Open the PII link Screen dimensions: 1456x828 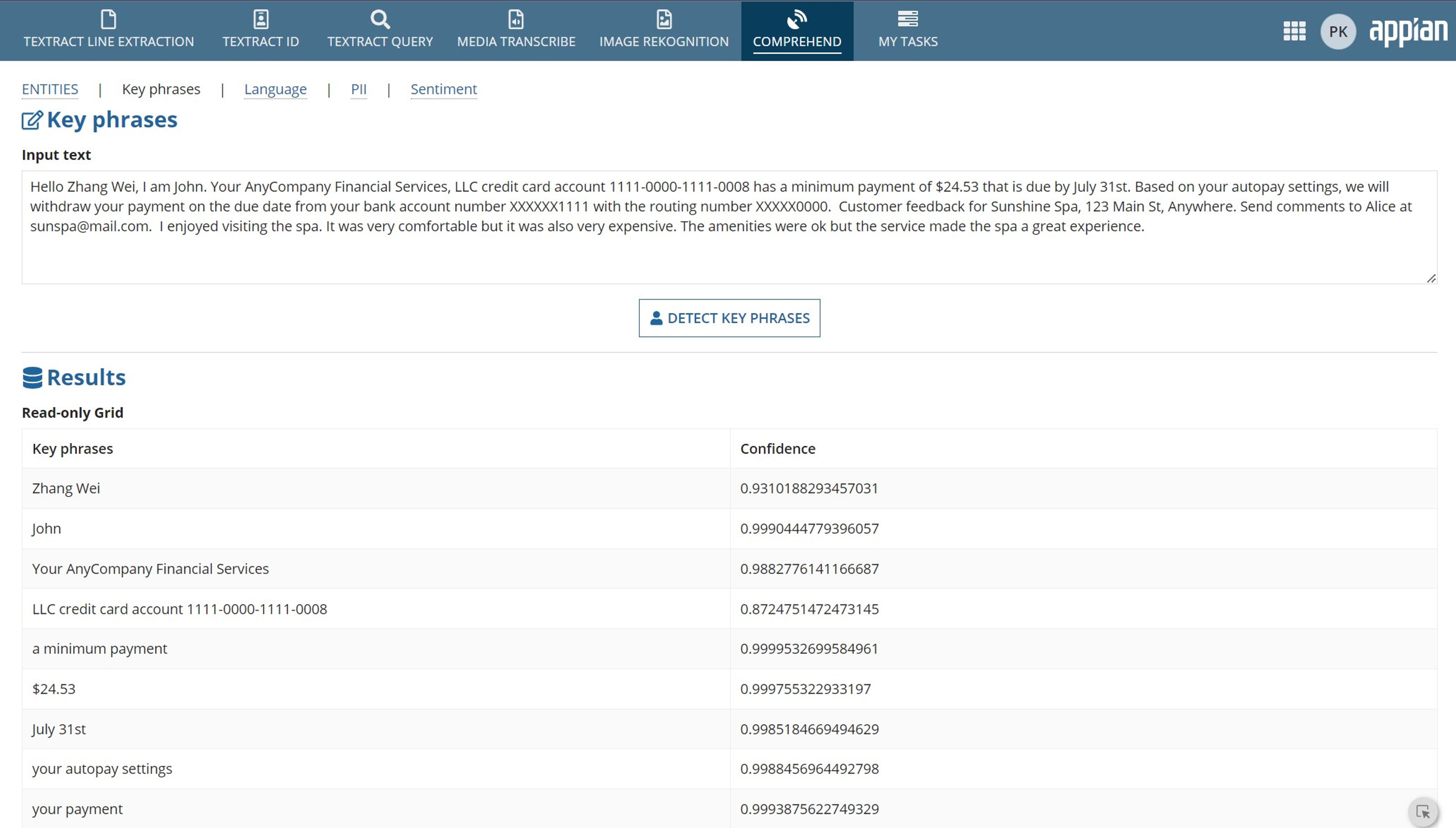[359, 89]
